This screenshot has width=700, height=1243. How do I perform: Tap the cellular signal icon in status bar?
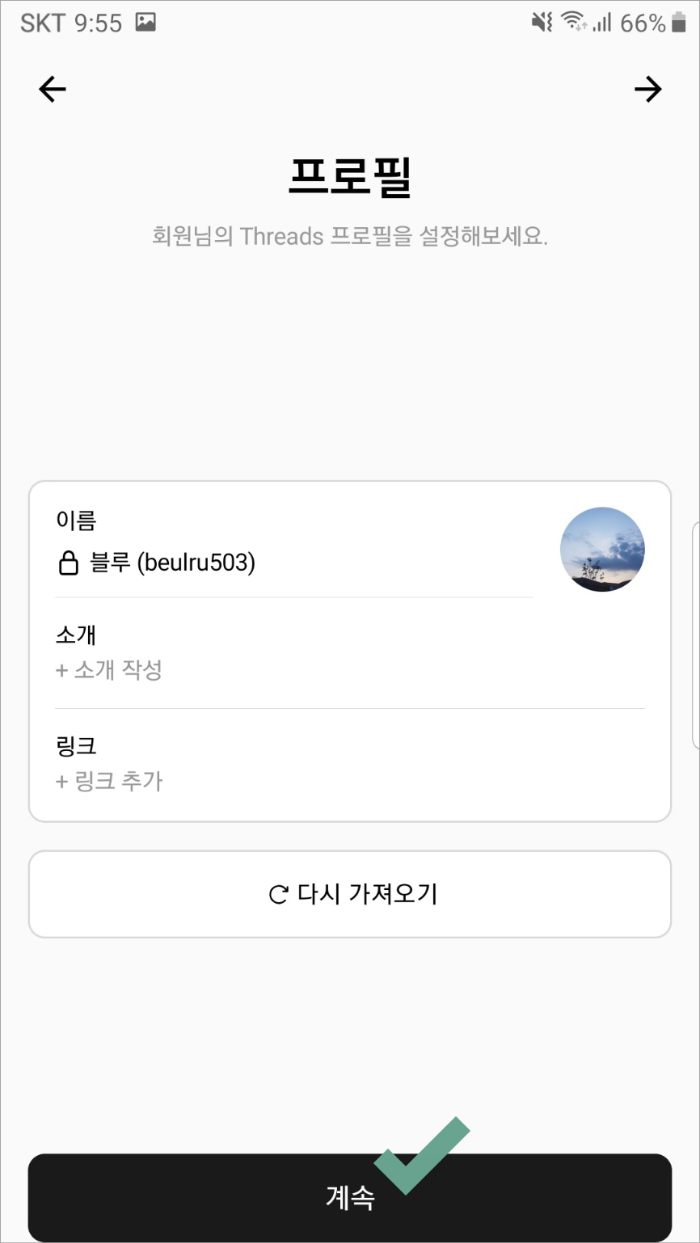(604, 20)
